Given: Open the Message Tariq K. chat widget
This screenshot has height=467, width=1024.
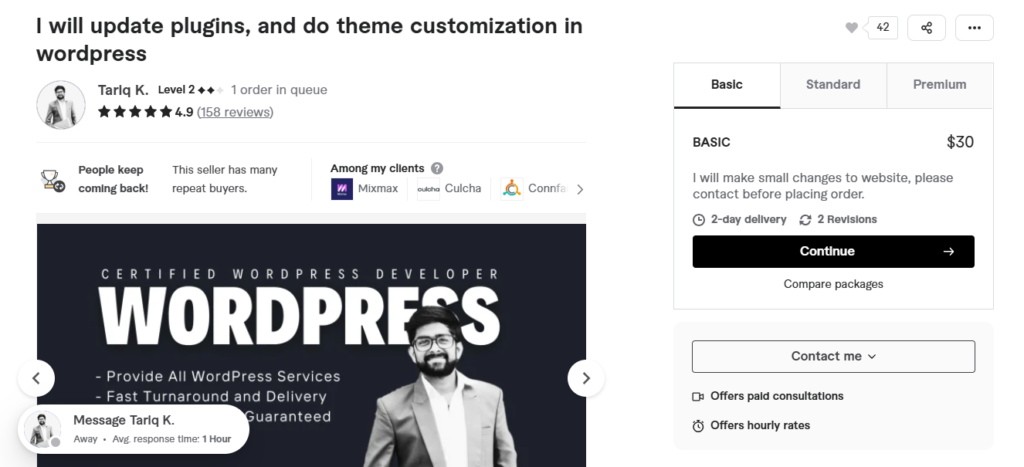Looking at the screenshot, I should click(x=134, y=429).
